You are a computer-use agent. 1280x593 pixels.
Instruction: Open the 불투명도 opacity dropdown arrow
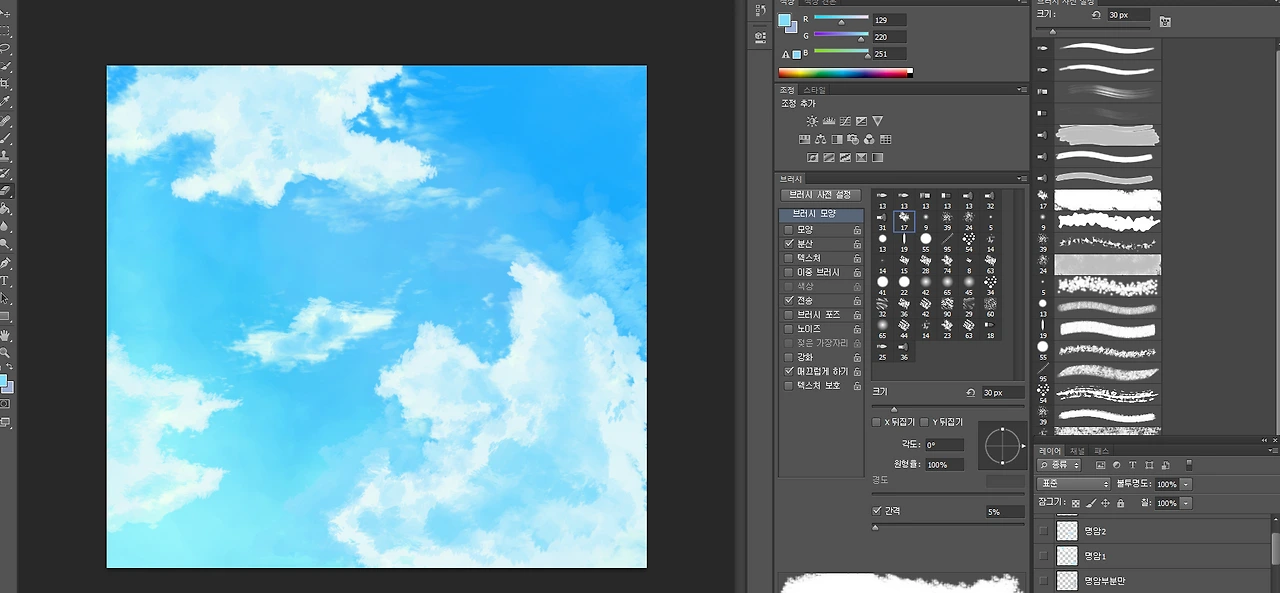click(1185, 484)
